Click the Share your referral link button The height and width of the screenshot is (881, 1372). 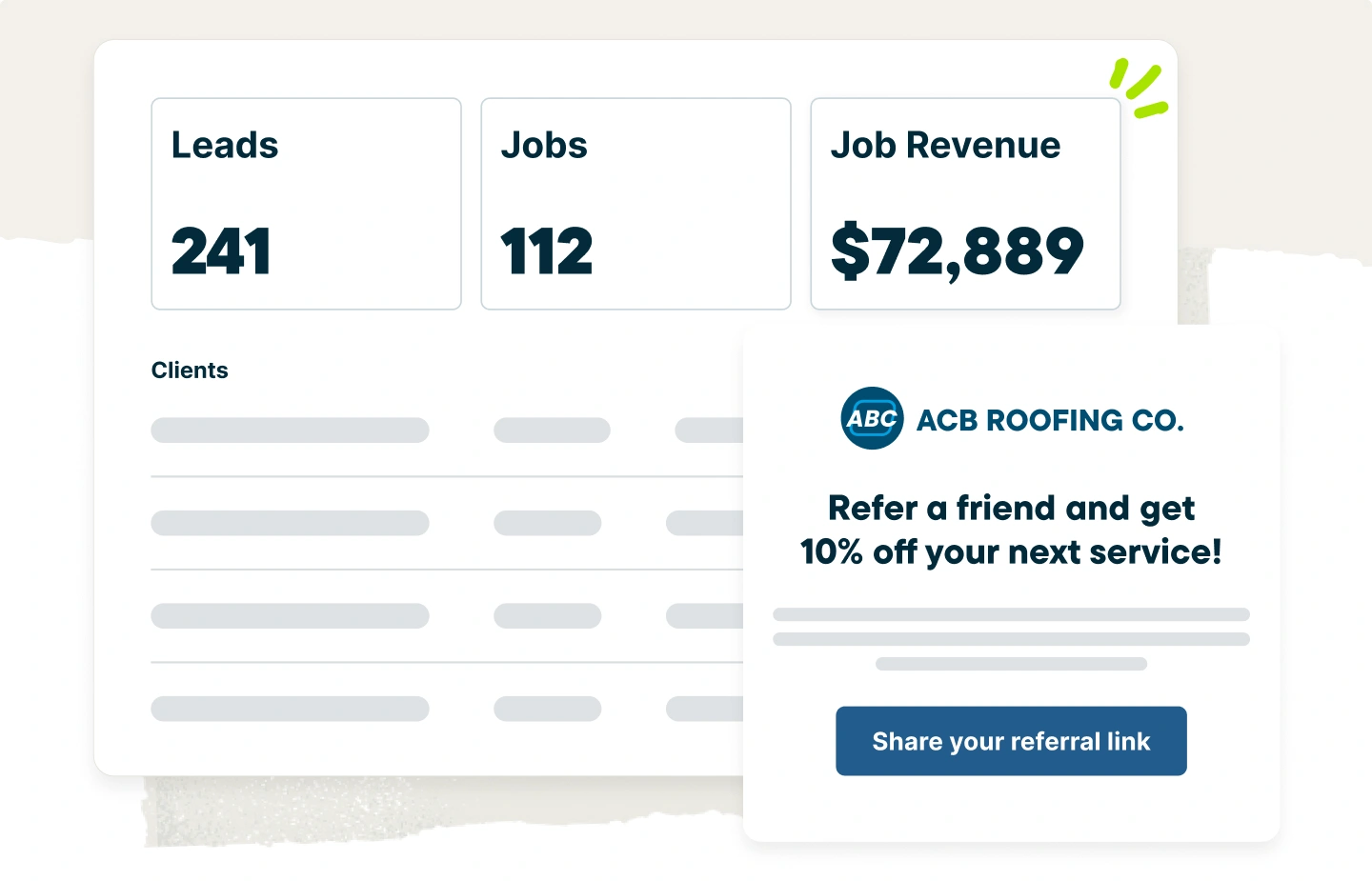coord(1011,740)
